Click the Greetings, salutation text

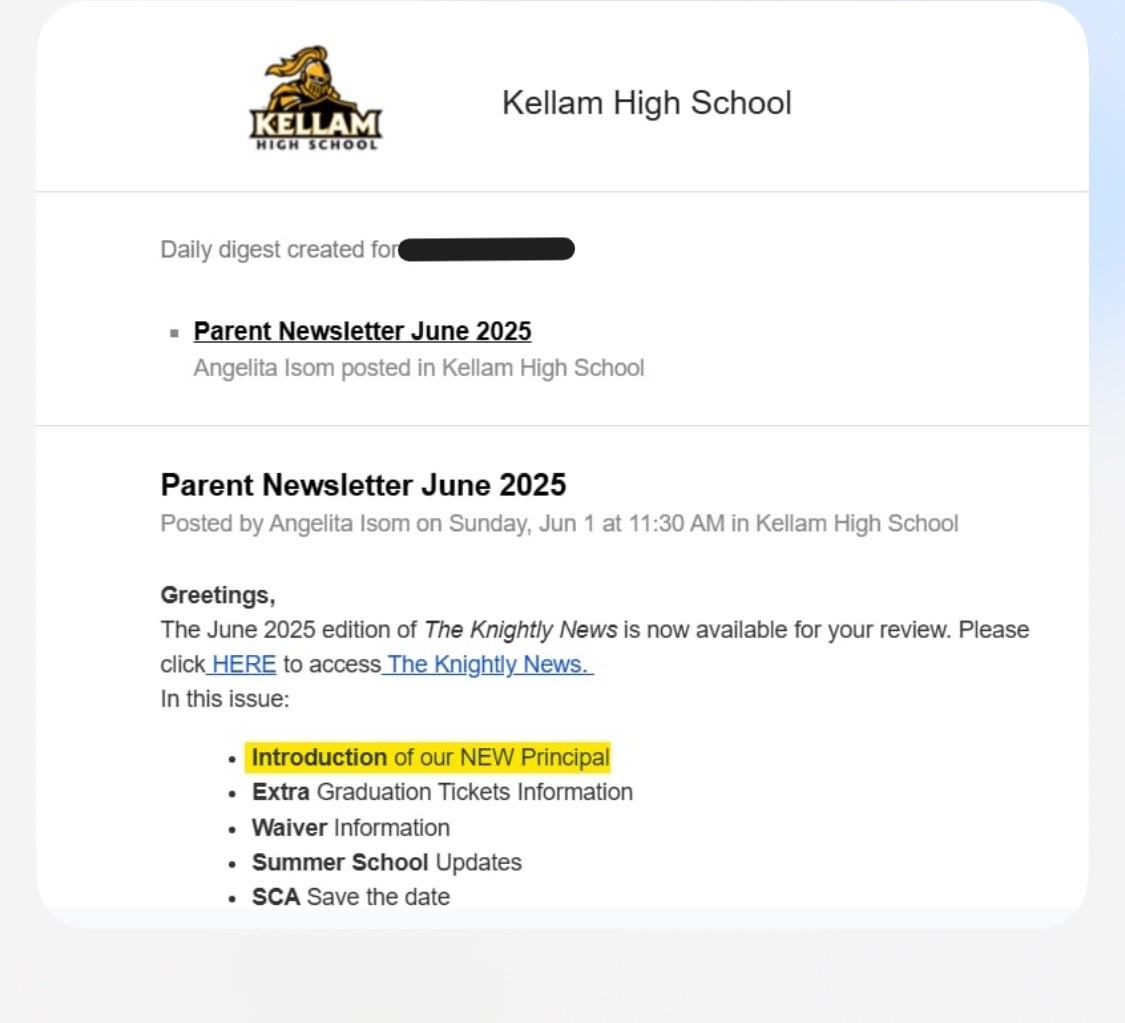[x=218, y=595]
